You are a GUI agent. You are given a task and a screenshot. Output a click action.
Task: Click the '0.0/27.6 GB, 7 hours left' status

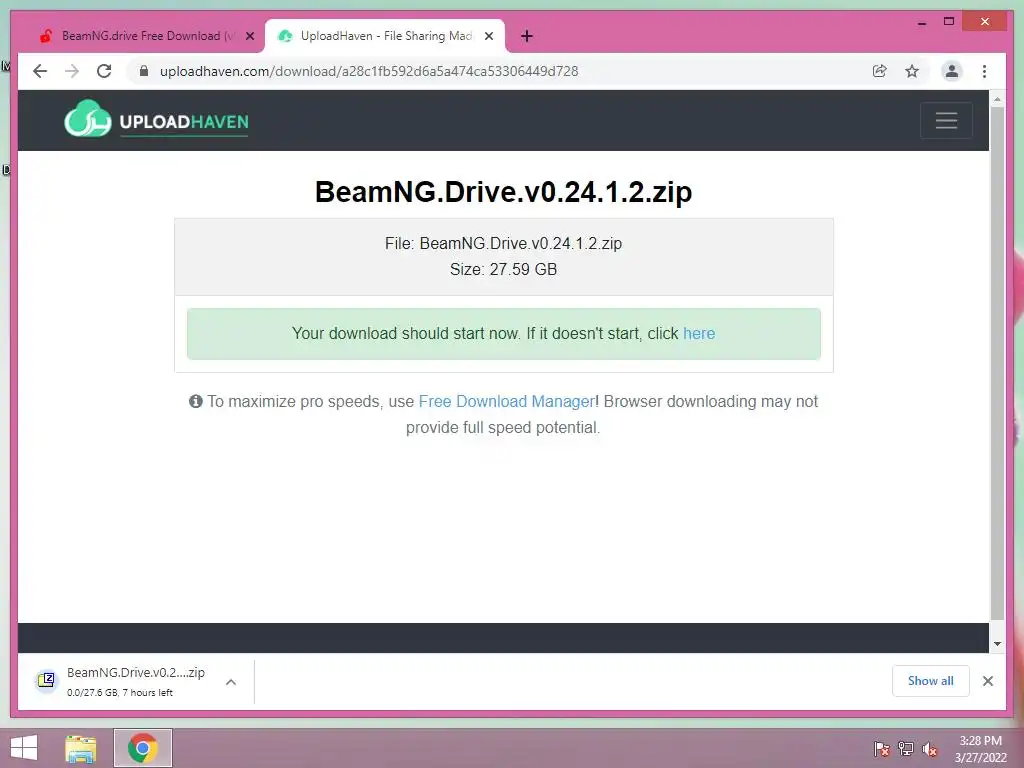(x=120, y=693)
